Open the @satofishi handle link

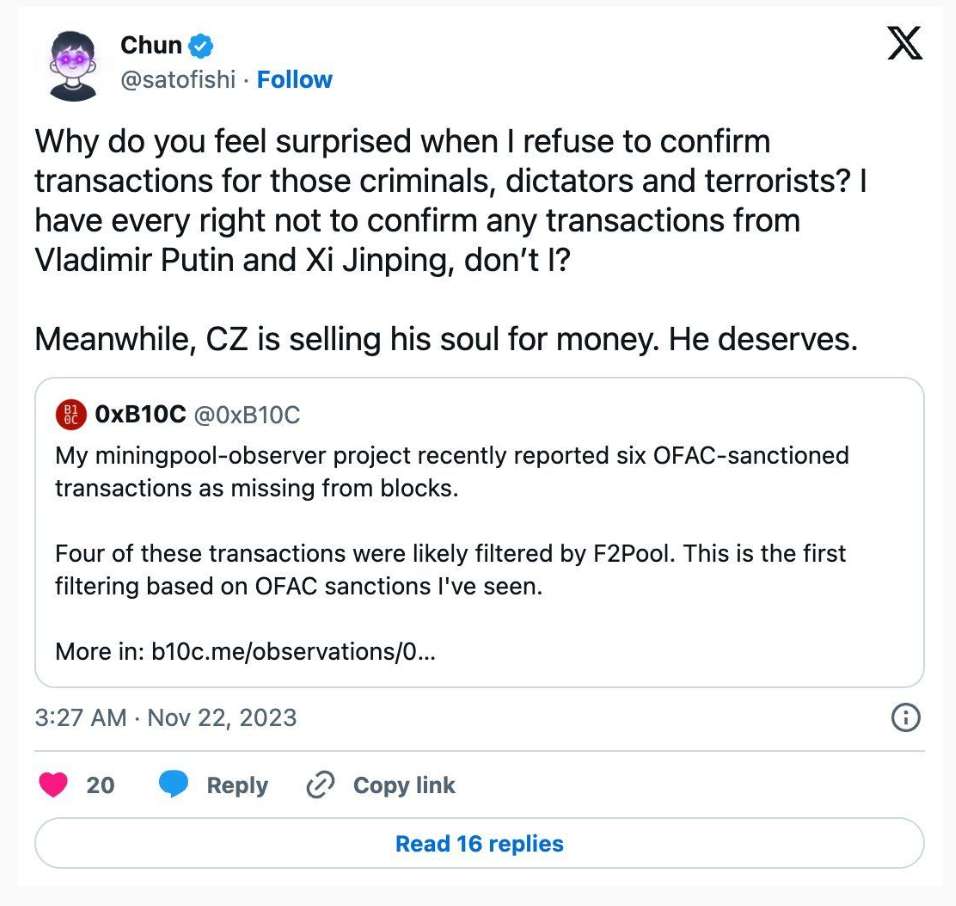click(178, 80)
